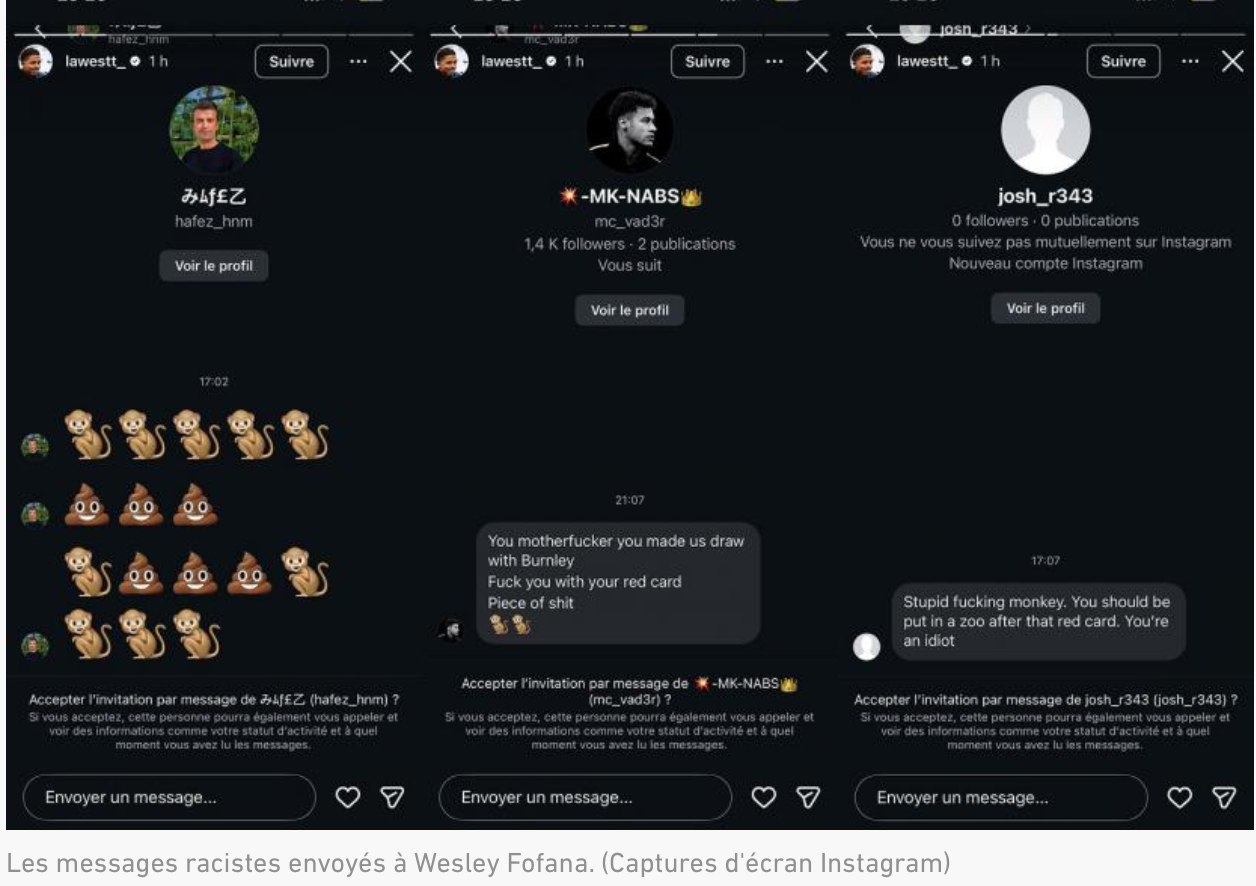Image resolution: width=1256 pixels, height=886 pixels.
Task: Open the MK-NABS profile picture
Action: click(630, 131)
